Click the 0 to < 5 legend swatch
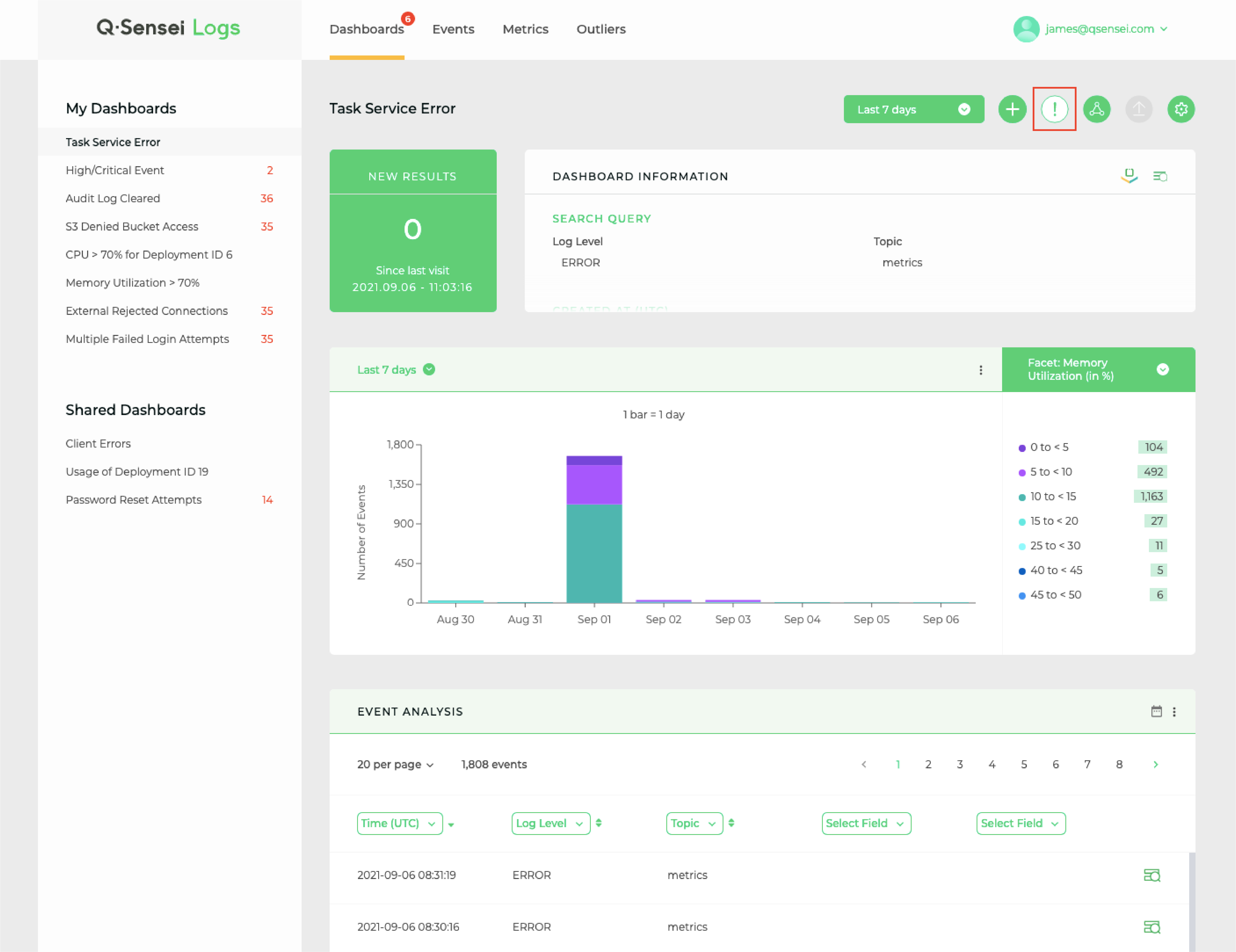Viewport: 1236px width, 952px height. [1022, 448]
